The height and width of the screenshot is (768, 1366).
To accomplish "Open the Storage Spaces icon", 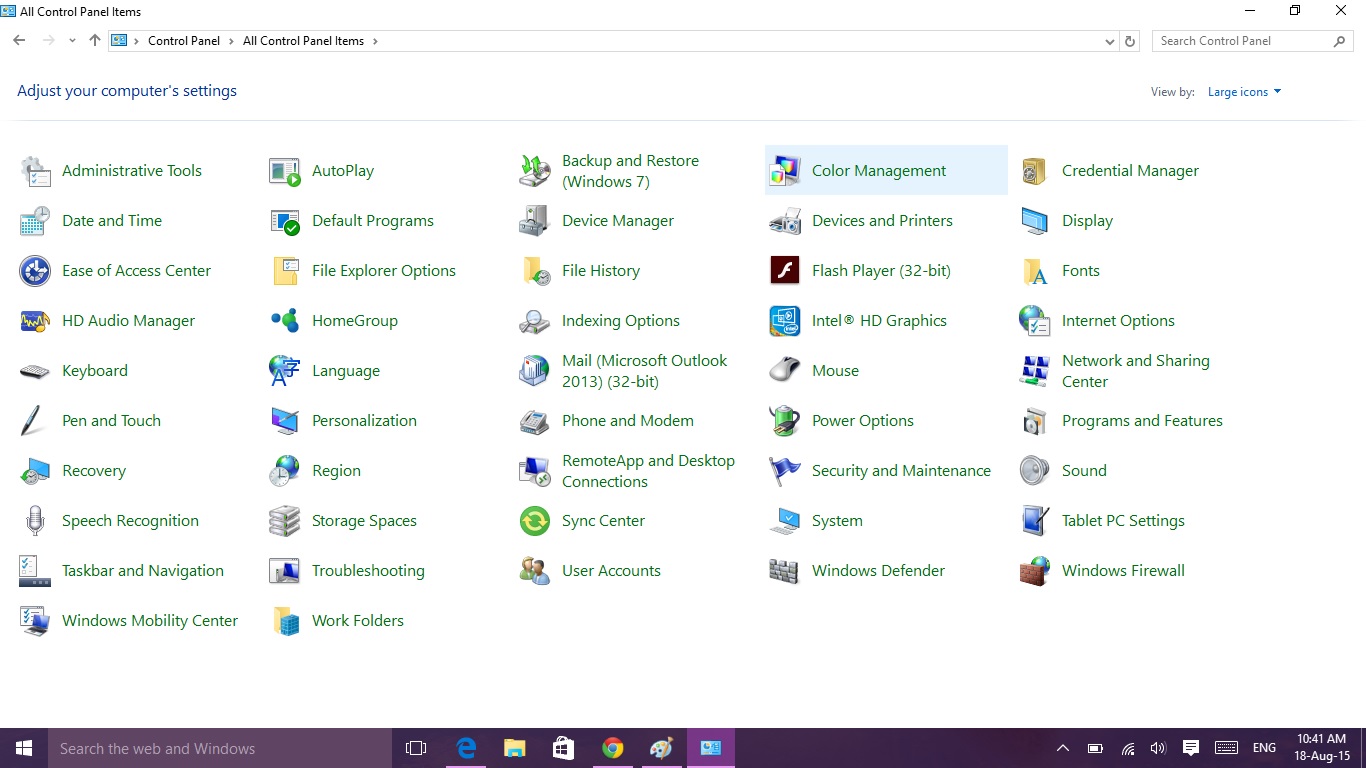I will [x=285, y=521].
